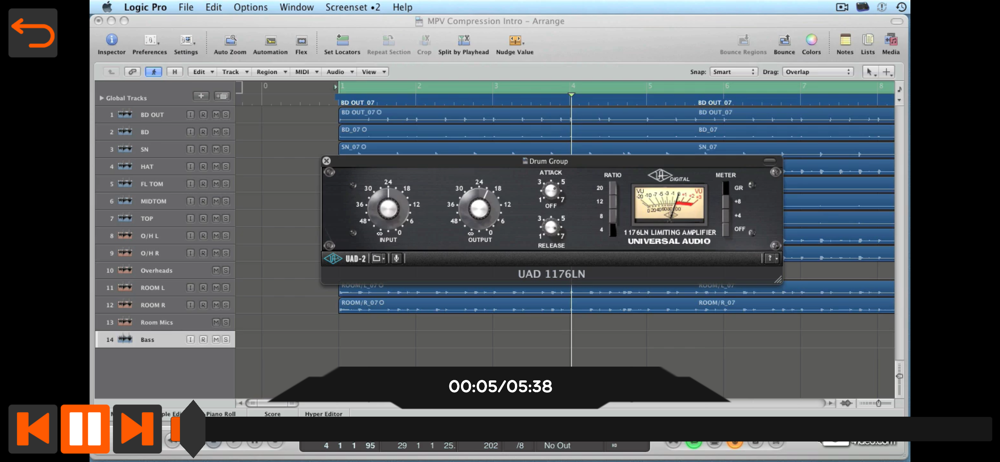This screenshot has width=1000, height=462.
Task: Open the File menu
Action: click(186, 7)
